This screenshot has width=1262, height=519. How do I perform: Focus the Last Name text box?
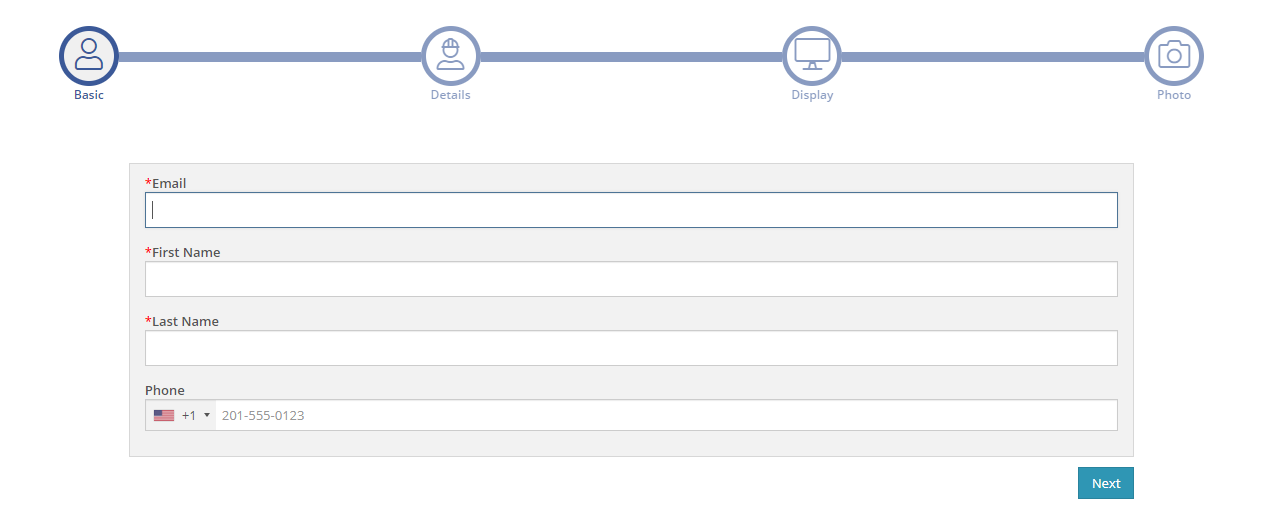point(631,348)
